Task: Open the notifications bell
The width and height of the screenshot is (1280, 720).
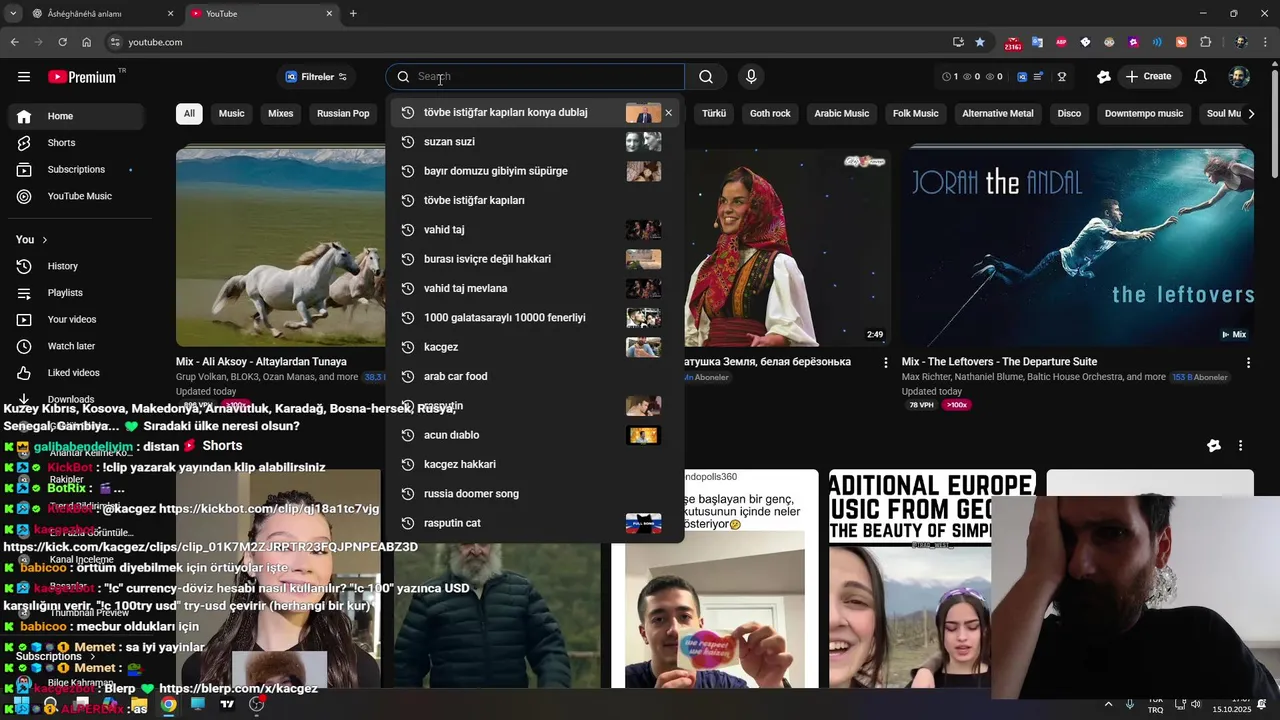Action: tap(1201, 77)
